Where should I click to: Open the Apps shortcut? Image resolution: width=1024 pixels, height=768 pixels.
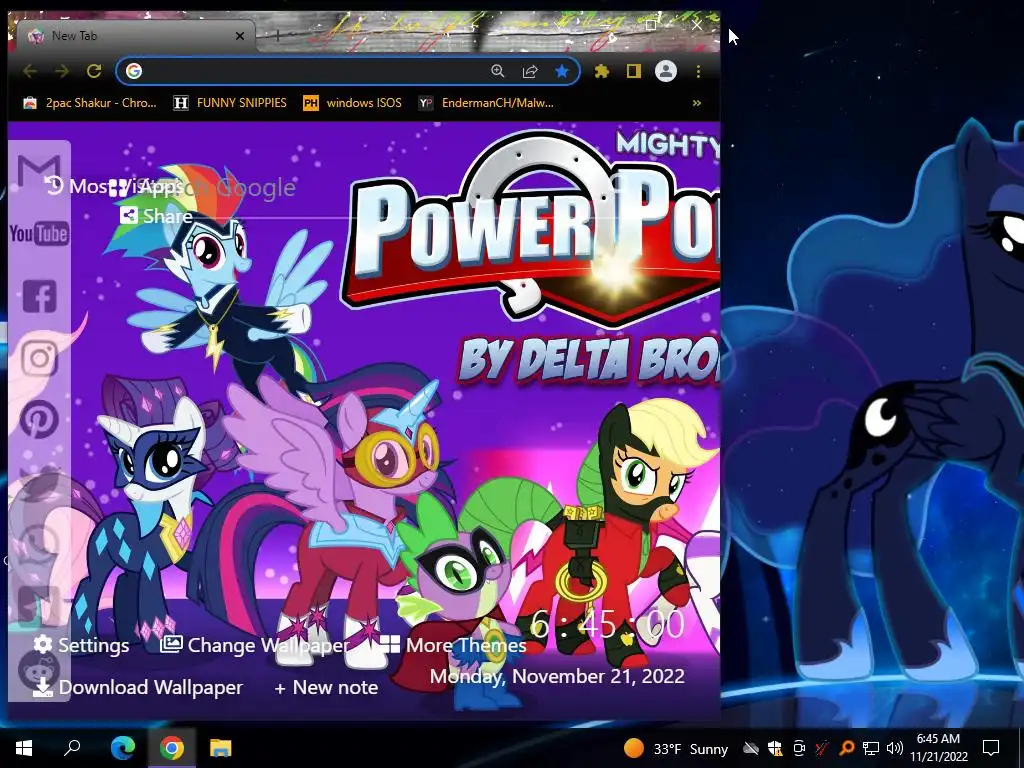[x=145, y=187]
